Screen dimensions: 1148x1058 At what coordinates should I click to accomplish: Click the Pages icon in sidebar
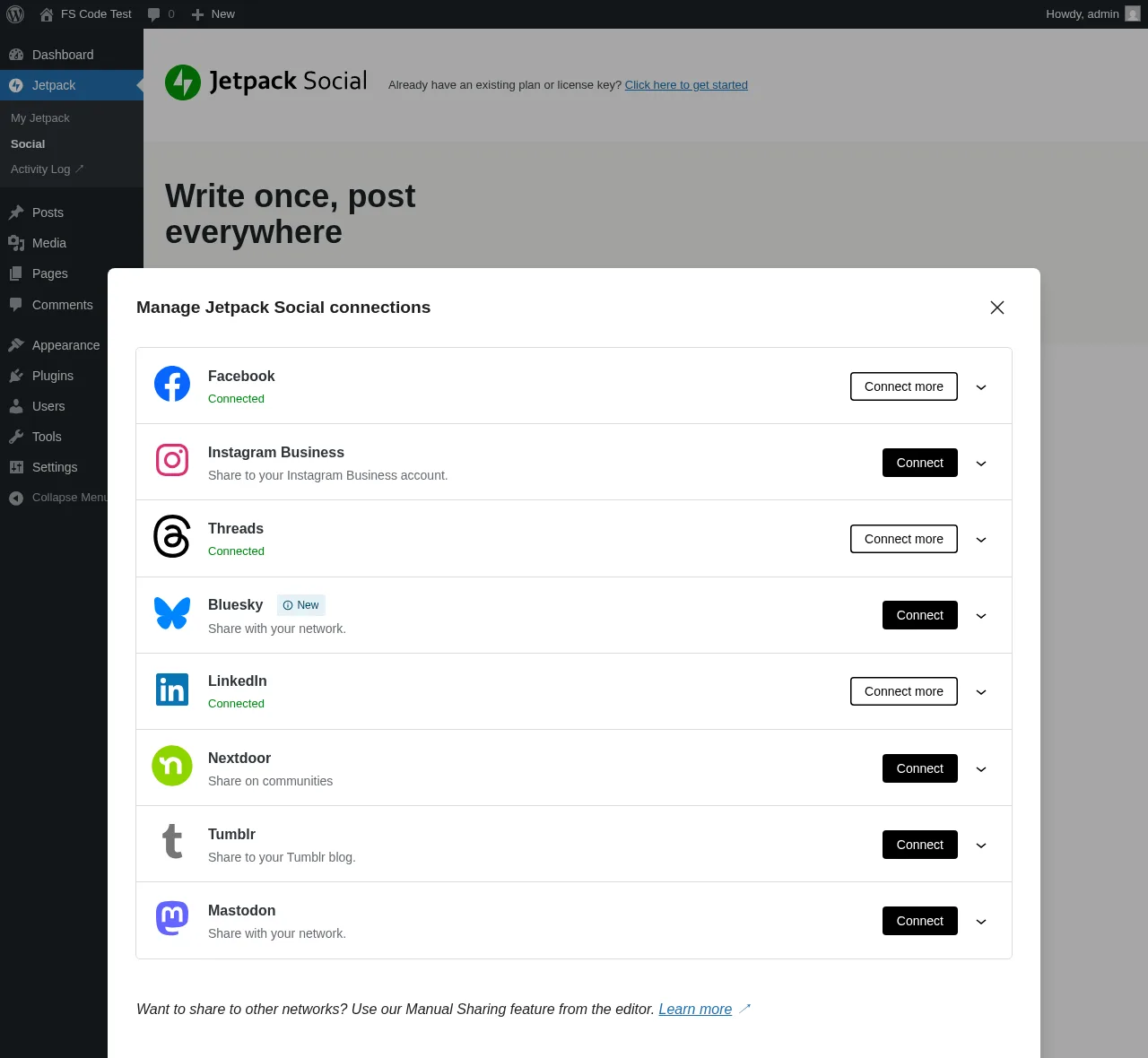(x=16, y=273)
